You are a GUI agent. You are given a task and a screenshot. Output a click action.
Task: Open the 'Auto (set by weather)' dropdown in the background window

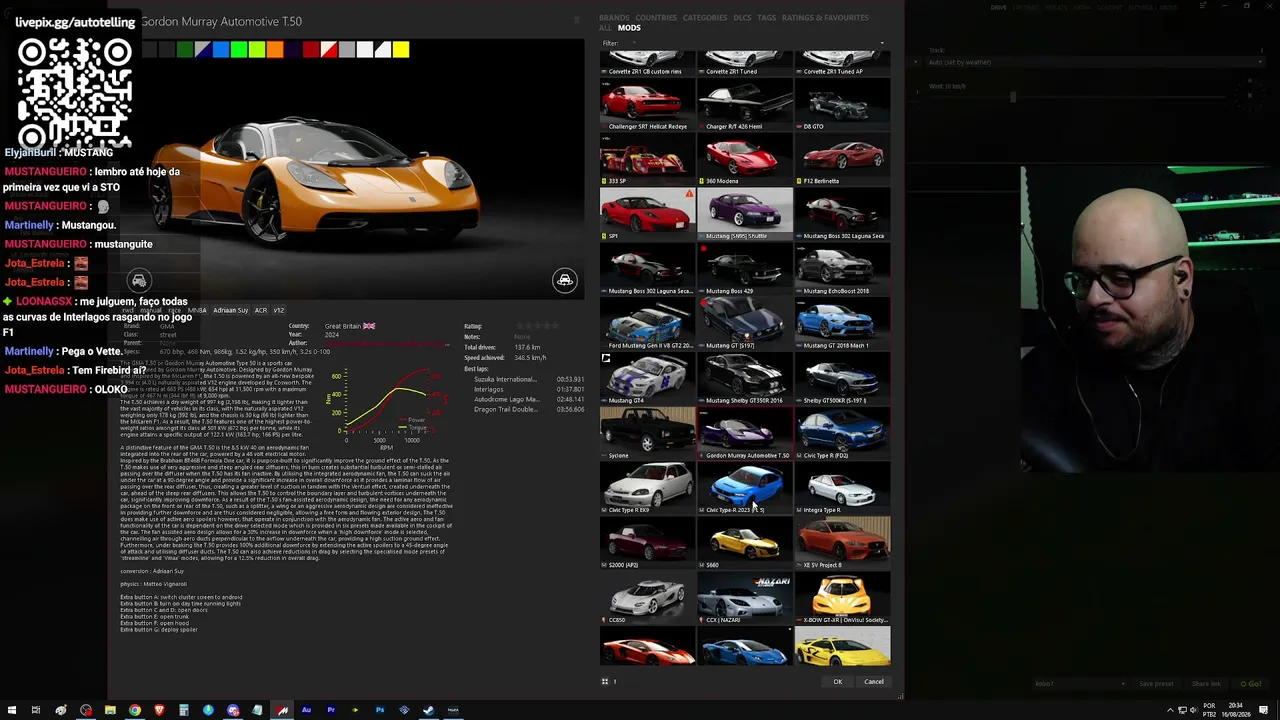coord(1095,62)
